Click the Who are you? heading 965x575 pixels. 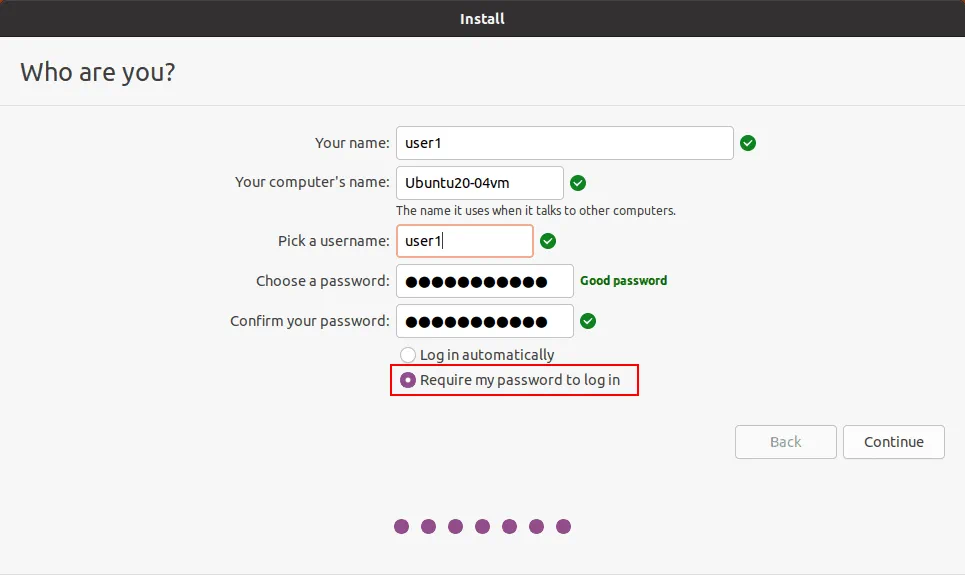(x=97, y=72)
